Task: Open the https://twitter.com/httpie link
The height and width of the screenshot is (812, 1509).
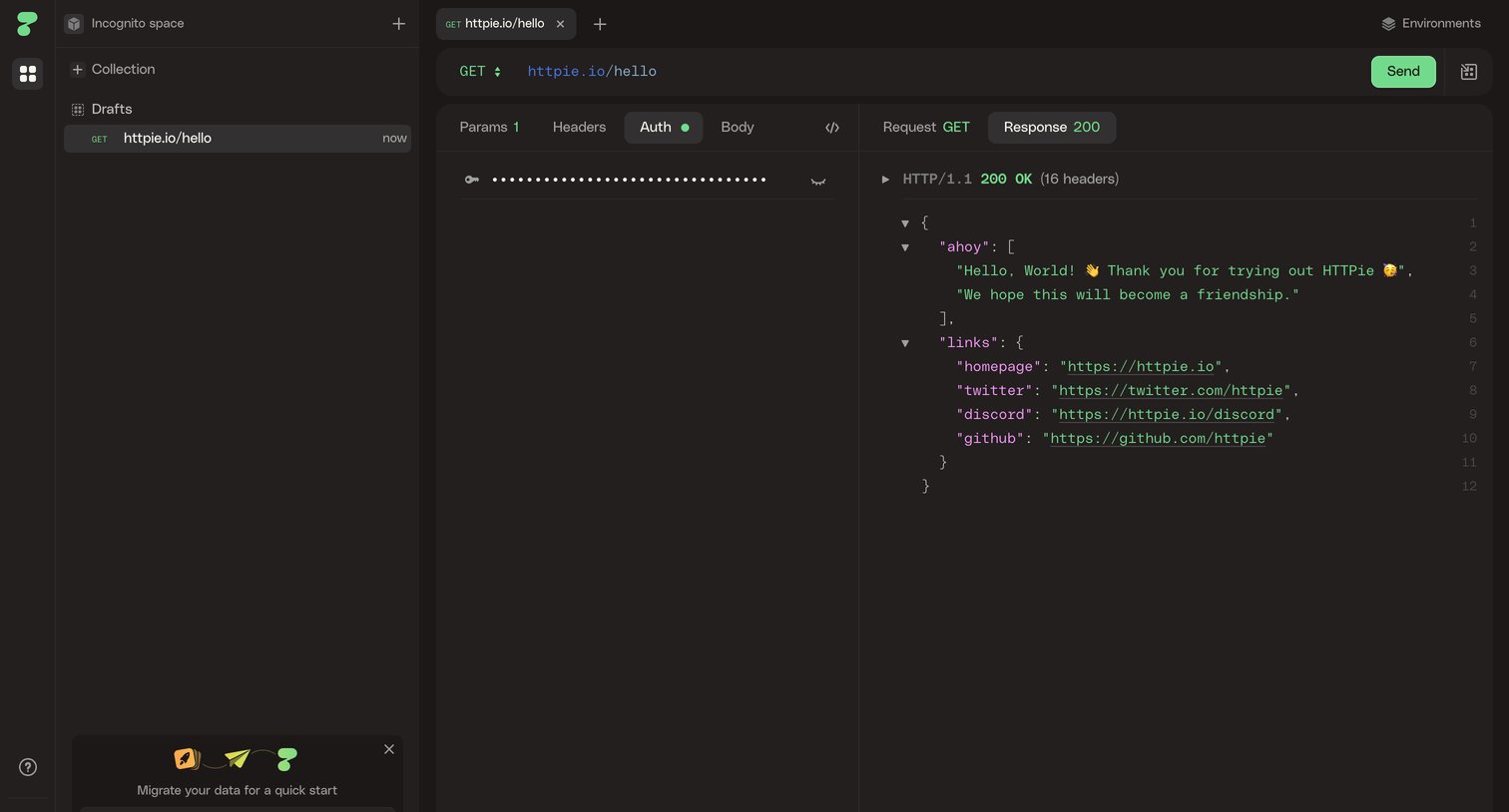Action: [x=1171, y=391]
